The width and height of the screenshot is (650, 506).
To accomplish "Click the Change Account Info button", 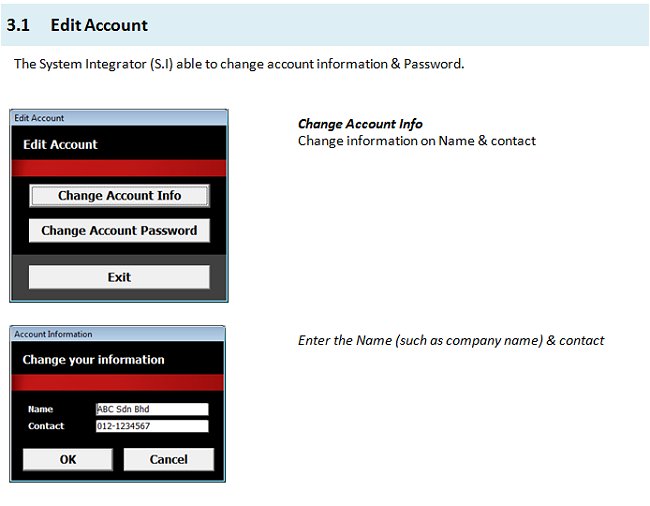I will (x=119, y=196).
